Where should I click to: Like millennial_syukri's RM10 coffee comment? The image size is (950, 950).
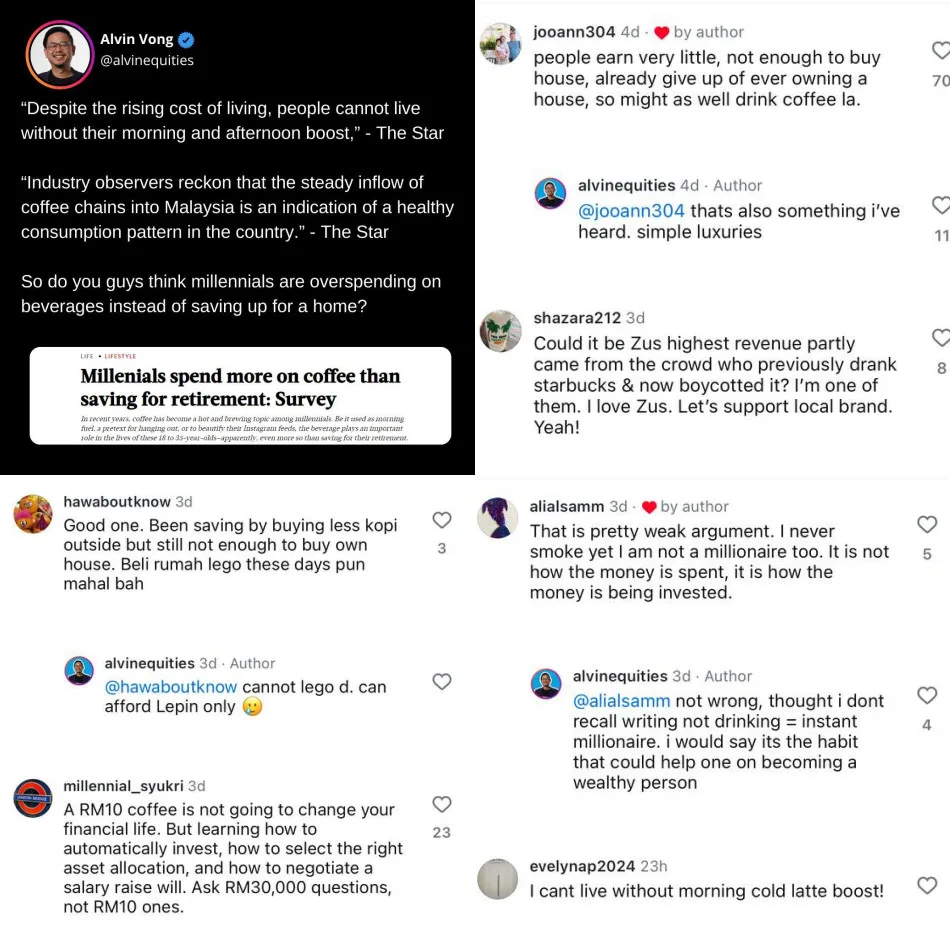click(442, 804)
